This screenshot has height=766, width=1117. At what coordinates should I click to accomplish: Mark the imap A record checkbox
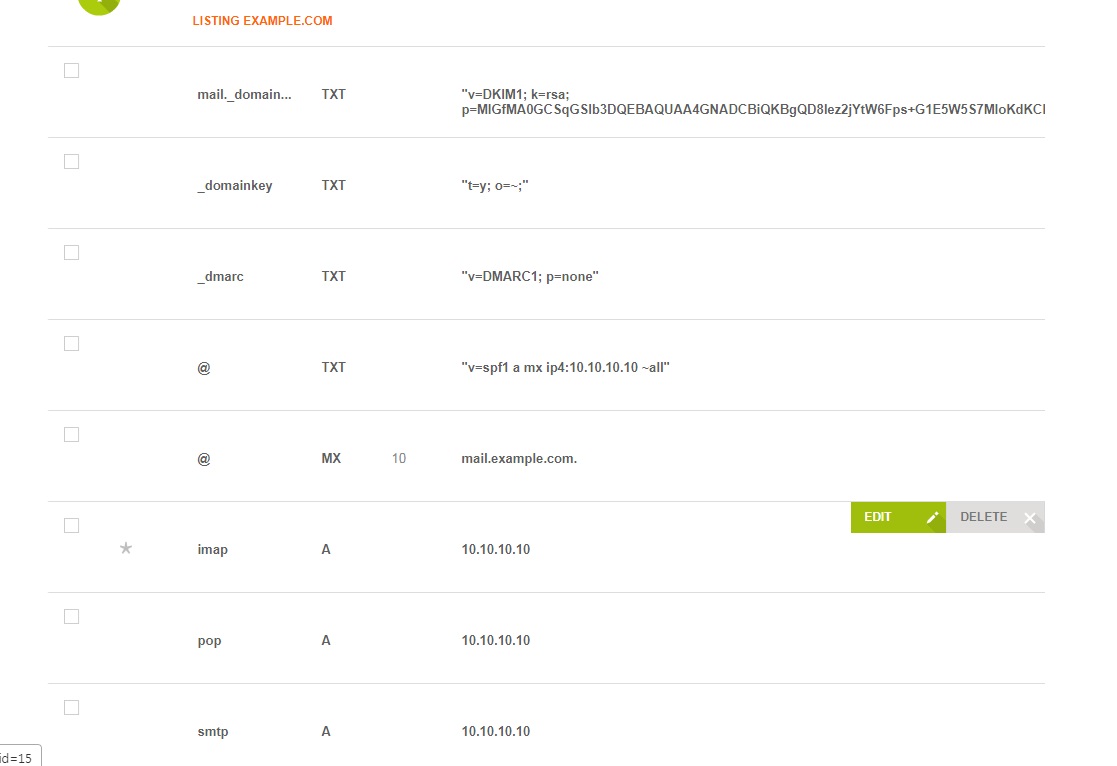tap(71, 526)
